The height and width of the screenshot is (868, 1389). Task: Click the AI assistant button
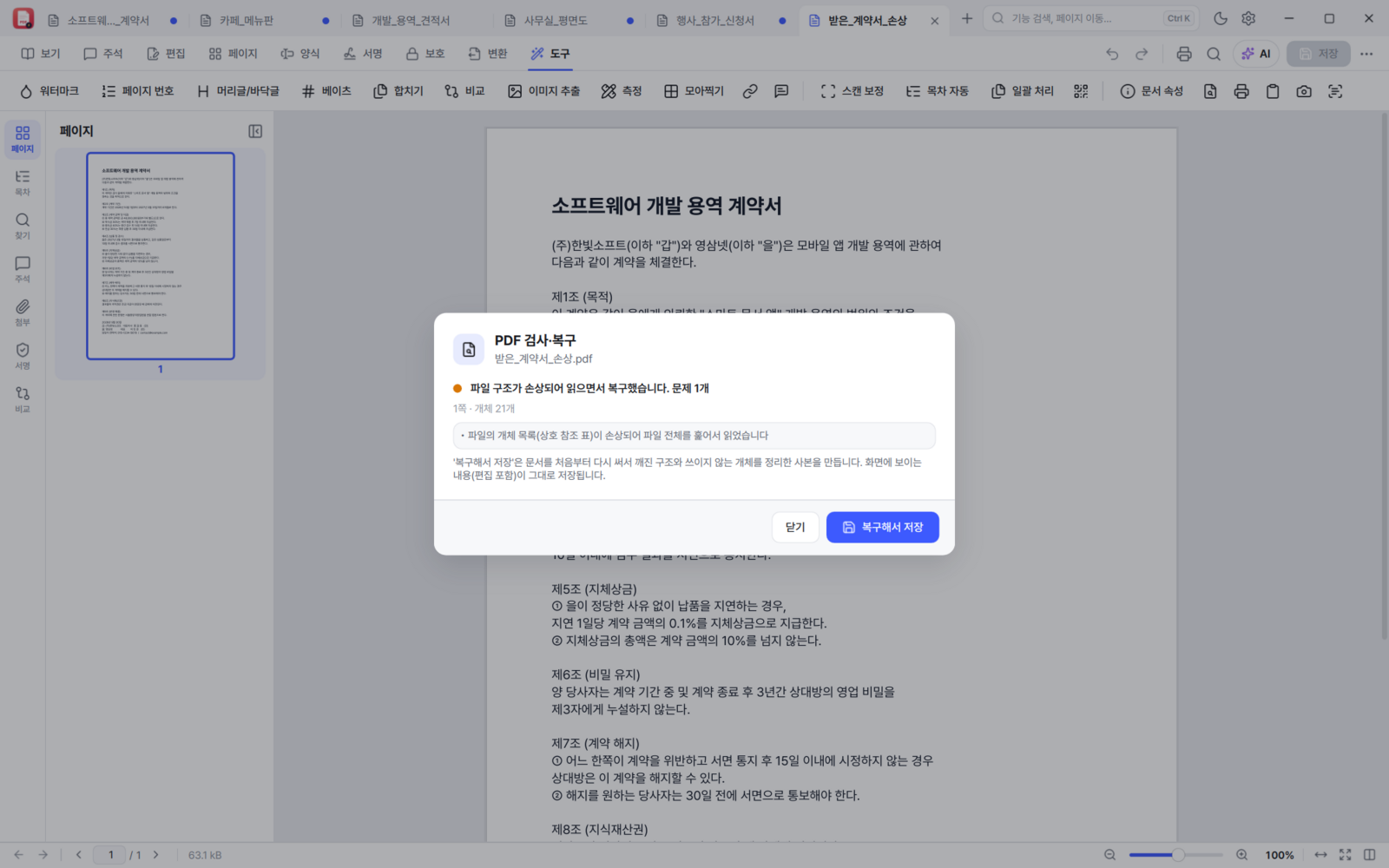(x=1256, y=54)
